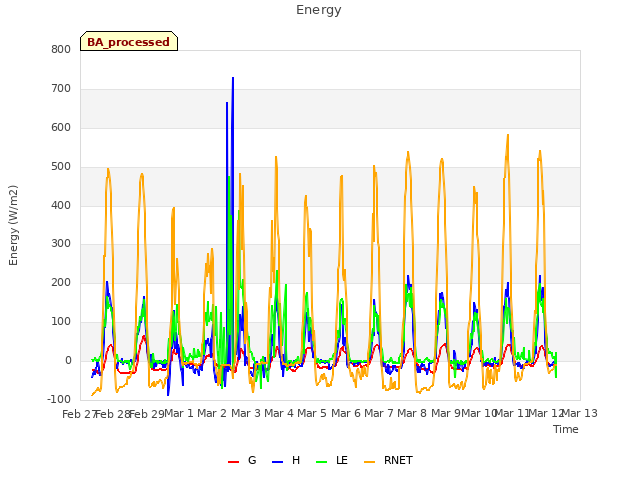Click the 800 y-axis tick label

coord(61,49)
